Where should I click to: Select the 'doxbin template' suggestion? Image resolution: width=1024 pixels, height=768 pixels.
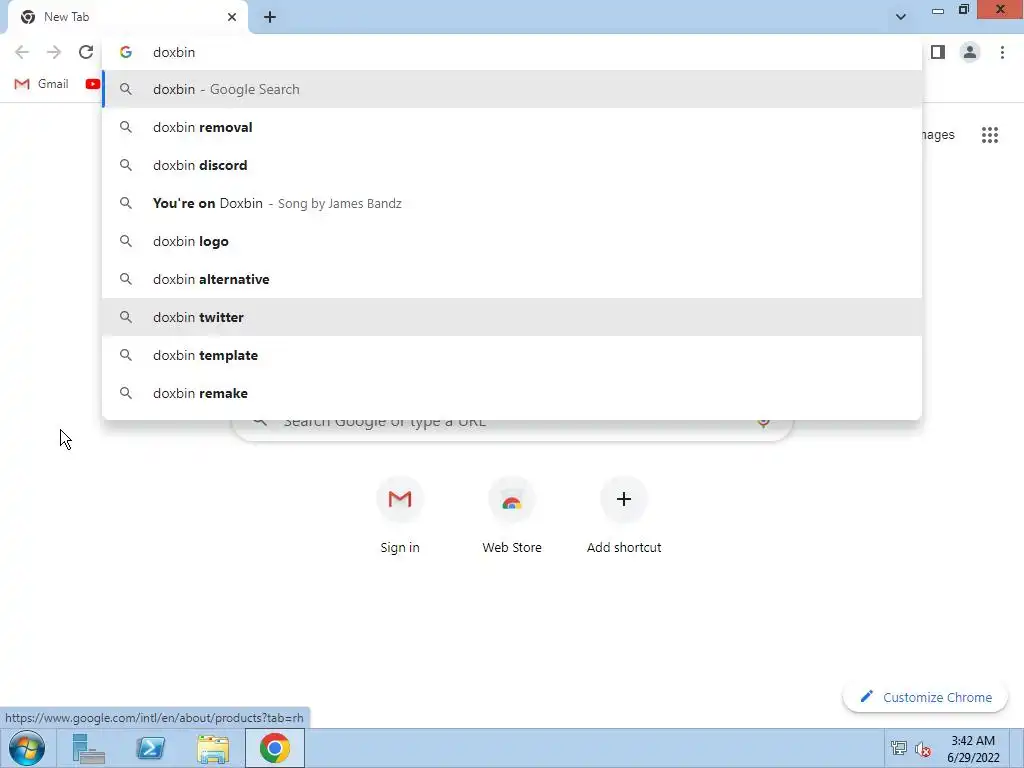click(x=512, y=355)
